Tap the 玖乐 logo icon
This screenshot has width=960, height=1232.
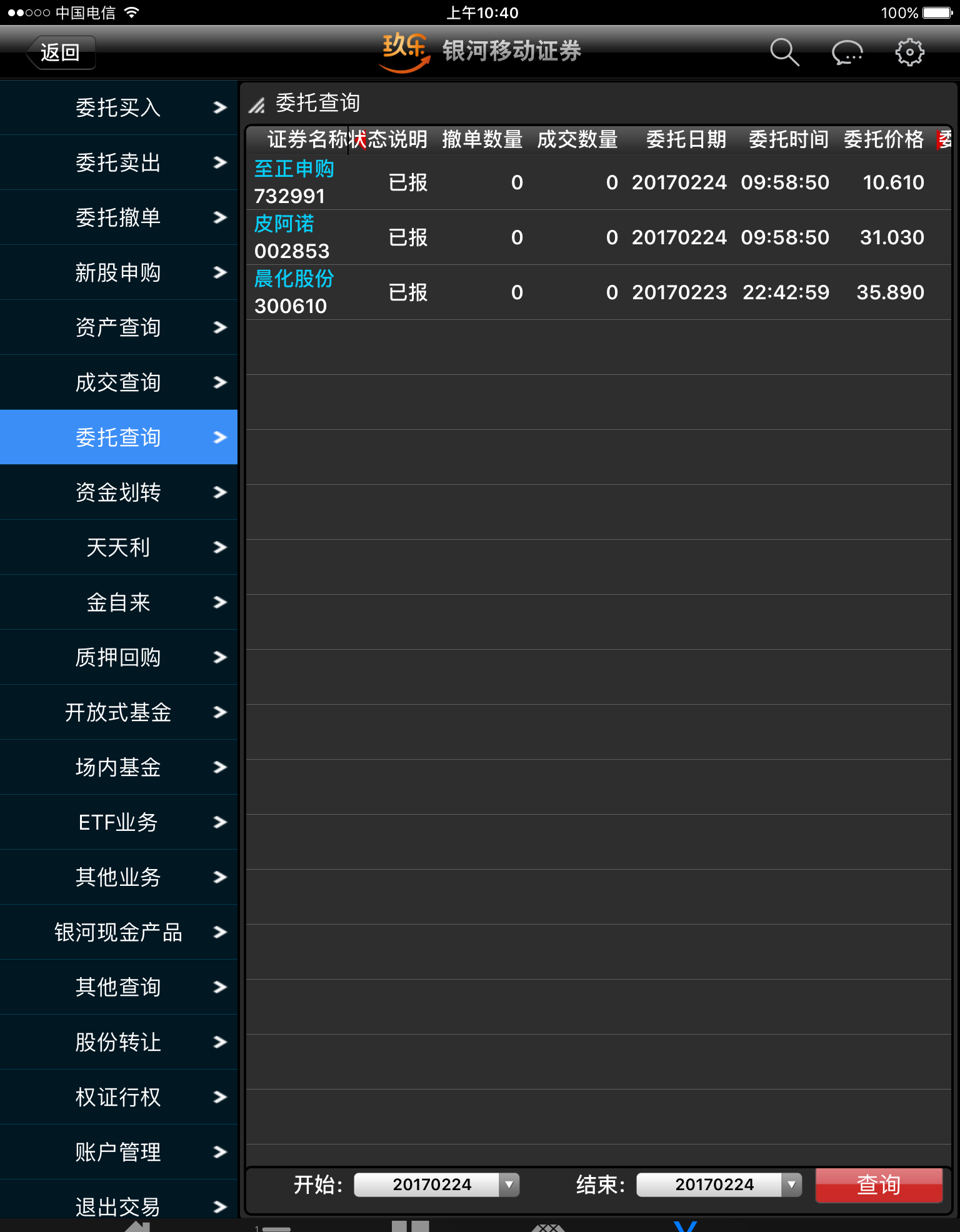[x=405, y=52]
